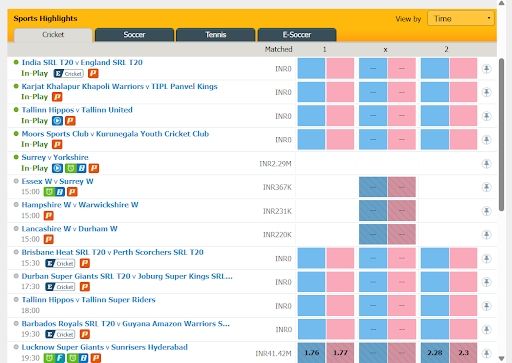Screen dimensions: 512x363
Task: Open India SRL T20 v England SRL T20 match
Action: [82, 62]
